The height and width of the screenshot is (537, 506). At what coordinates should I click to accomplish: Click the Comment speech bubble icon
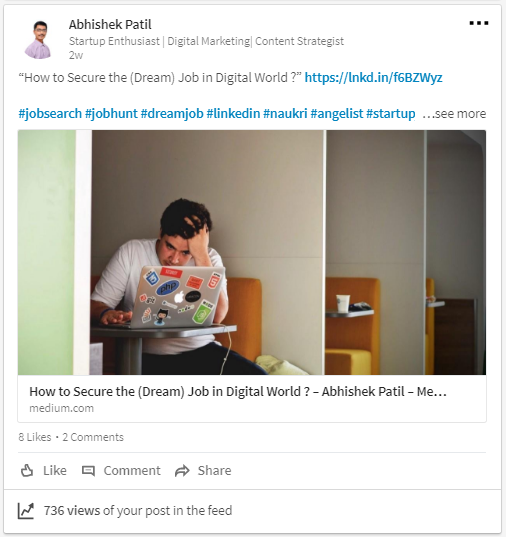click(88, 471)
